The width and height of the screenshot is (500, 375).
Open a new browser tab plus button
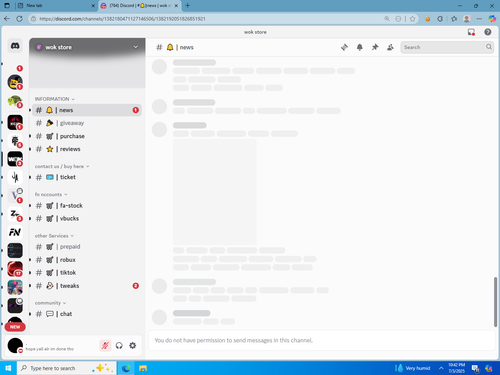pos(188,6)
